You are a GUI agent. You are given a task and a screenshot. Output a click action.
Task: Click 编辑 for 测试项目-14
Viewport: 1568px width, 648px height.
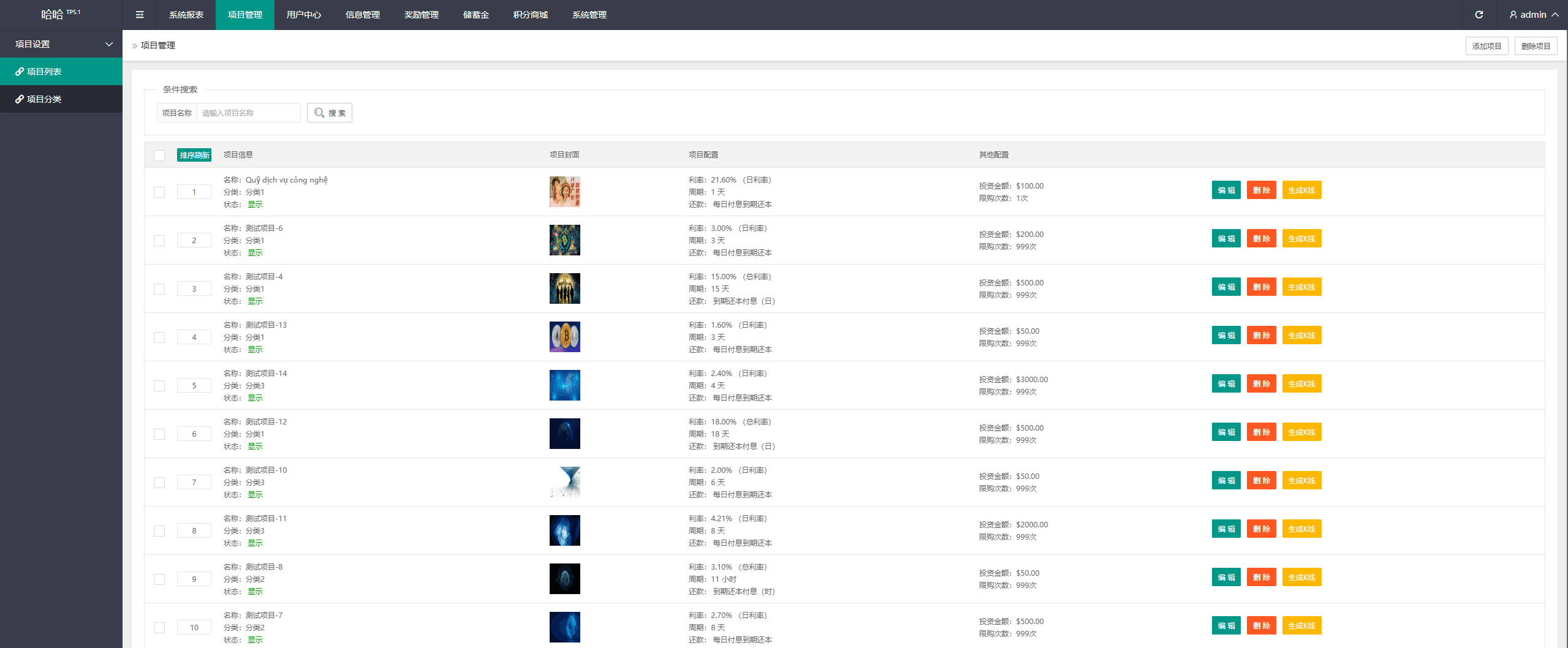tap(1226, 383)
